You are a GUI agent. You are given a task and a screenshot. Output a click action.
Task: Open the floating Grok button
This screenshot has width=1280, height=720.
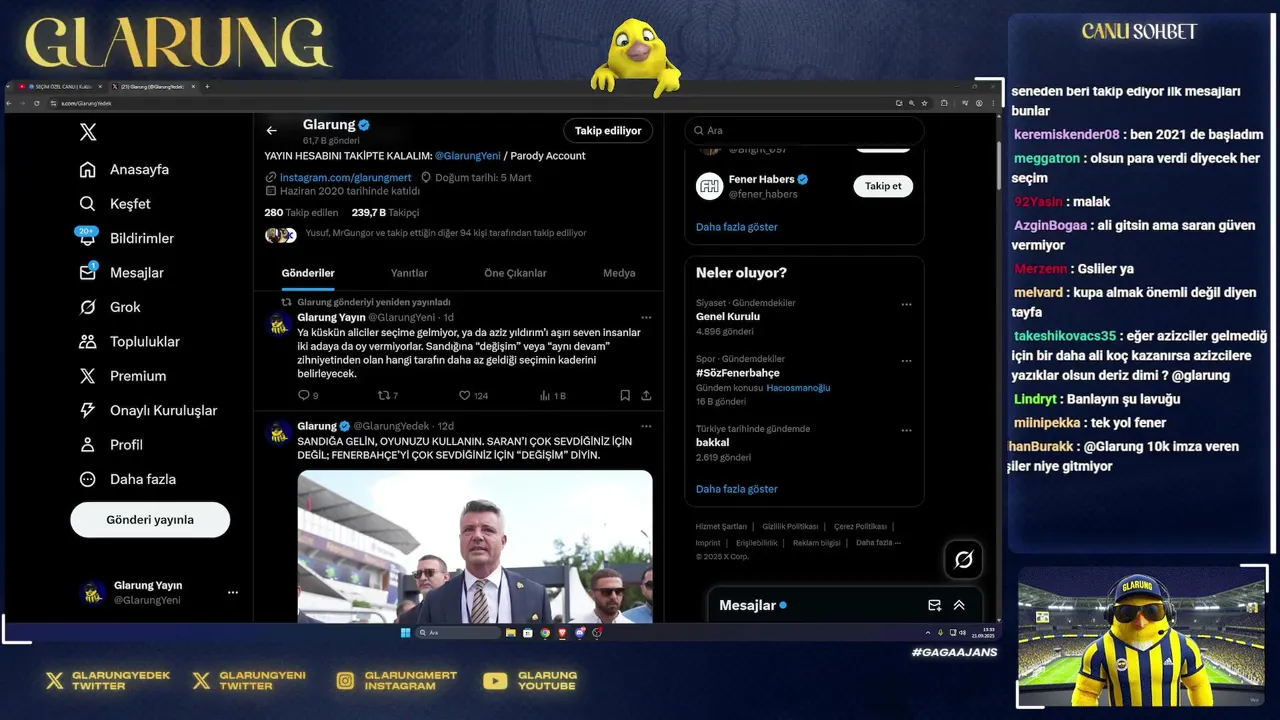click(963, 560)
